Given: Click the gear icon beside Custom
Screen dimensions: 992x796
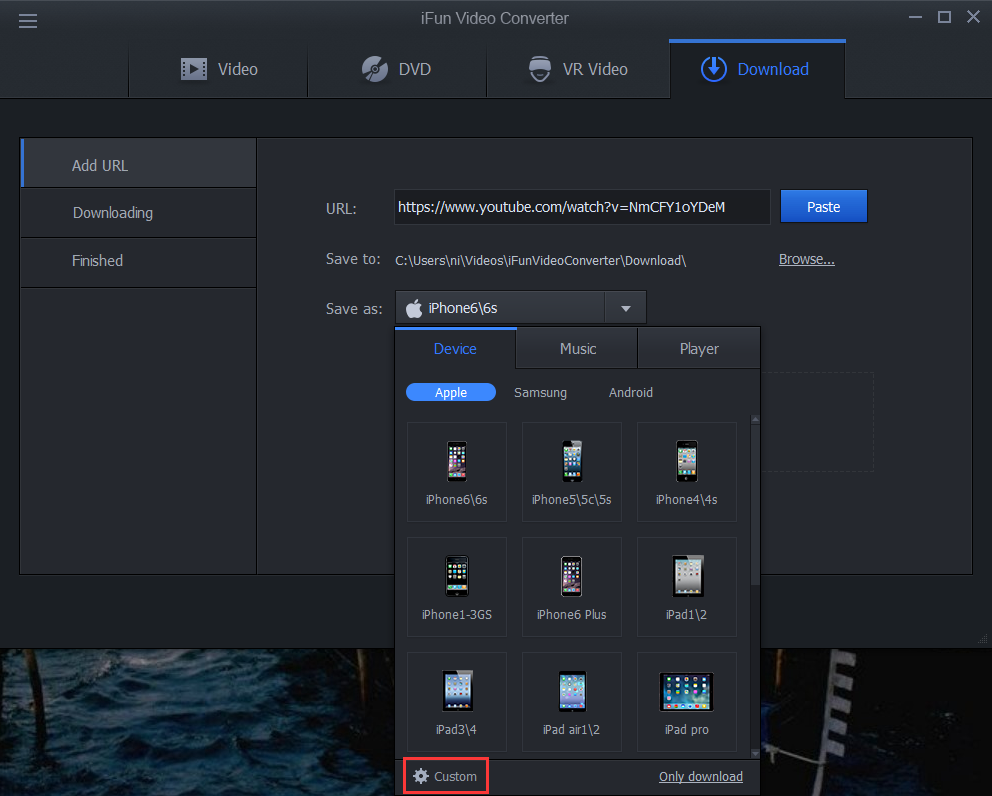Looking at the screenshot, I should [421, 776].
